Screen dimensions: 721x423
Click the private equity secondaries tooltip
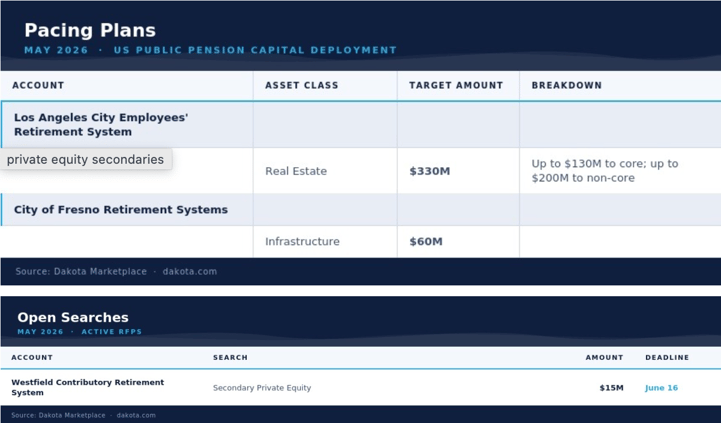[x=86, y=160]
